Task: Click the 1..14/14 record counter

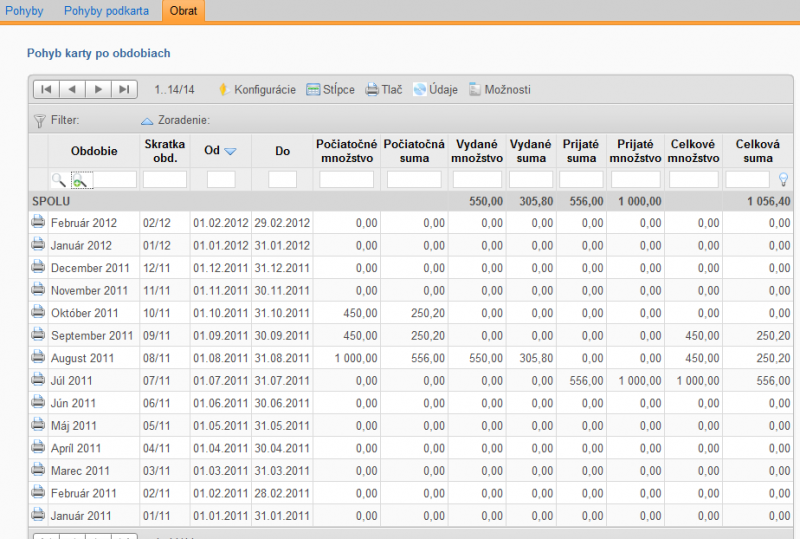Action: (x=174, y=90)
